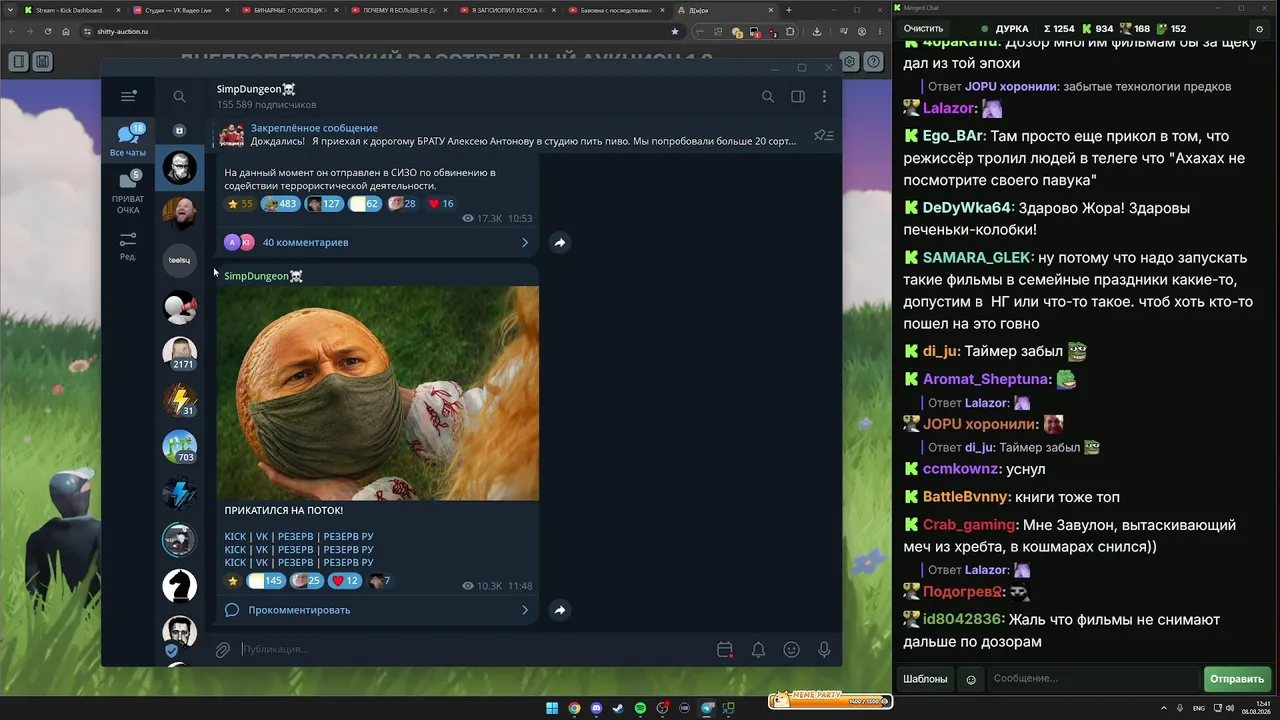
Task: Toggle the Telegram right info sidebar
Action: click(798, 97)
